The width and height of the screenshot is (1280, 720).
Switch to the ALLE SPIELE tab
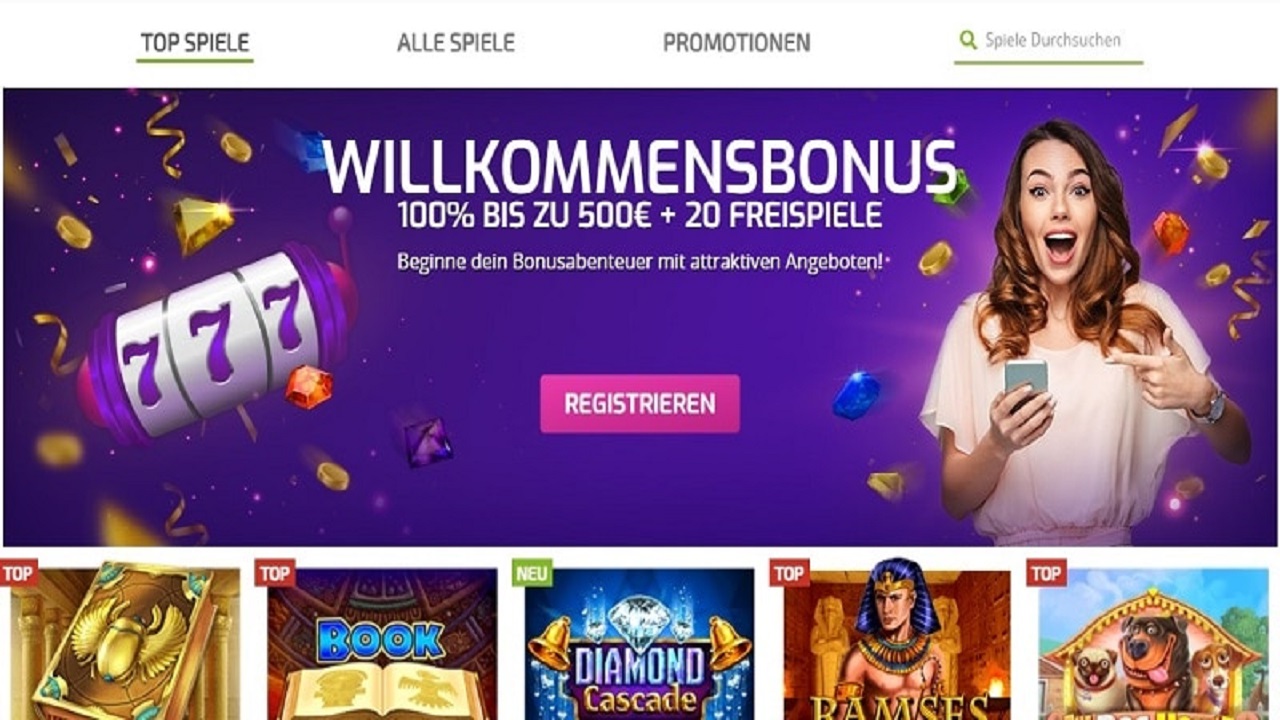(x=456, y=43)
